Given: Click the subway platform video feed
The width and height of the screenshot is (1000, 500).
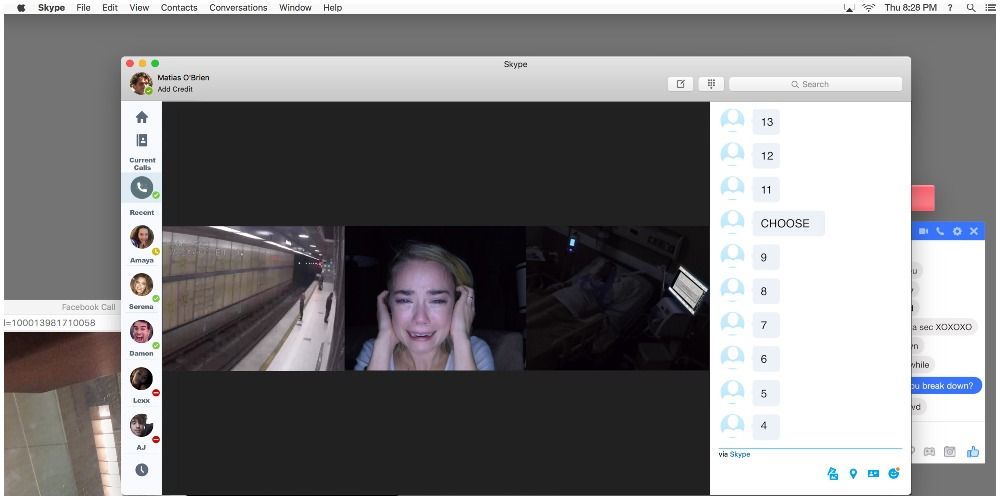Looking at the screenshot, I should point(253,298).
